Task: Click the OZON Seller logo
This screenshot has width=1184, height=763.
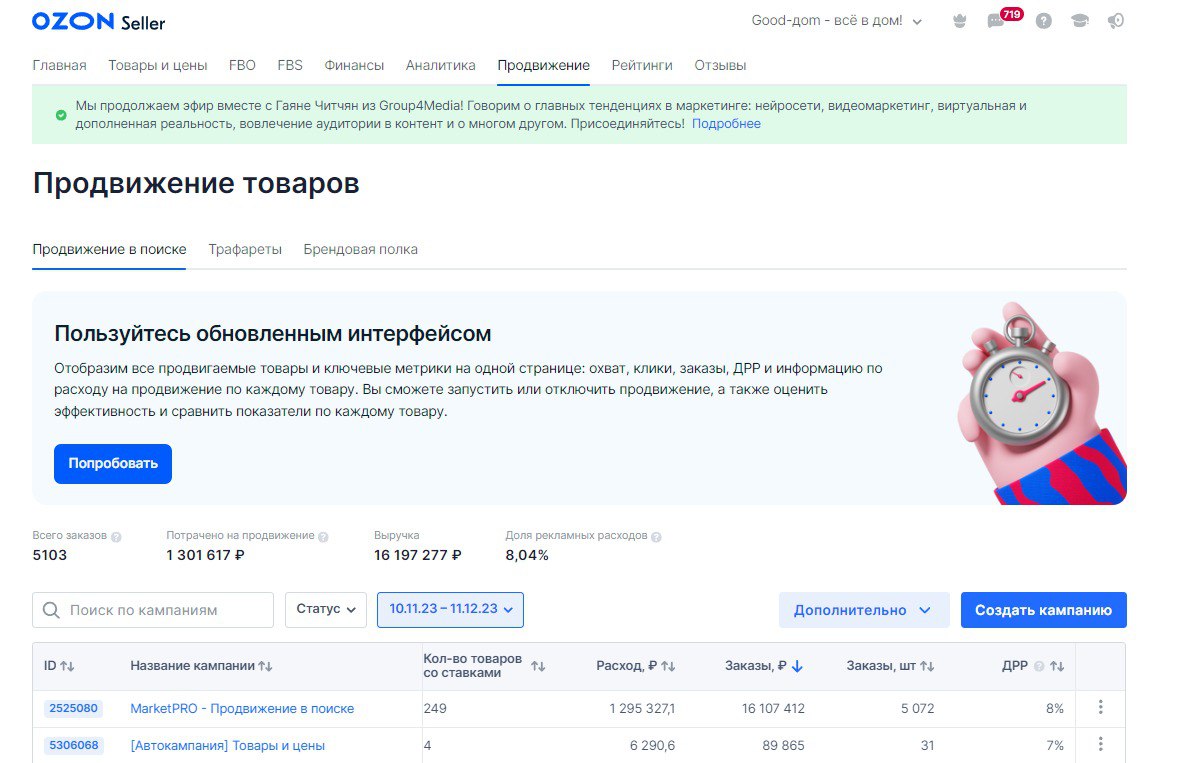Action: point(98,21)
